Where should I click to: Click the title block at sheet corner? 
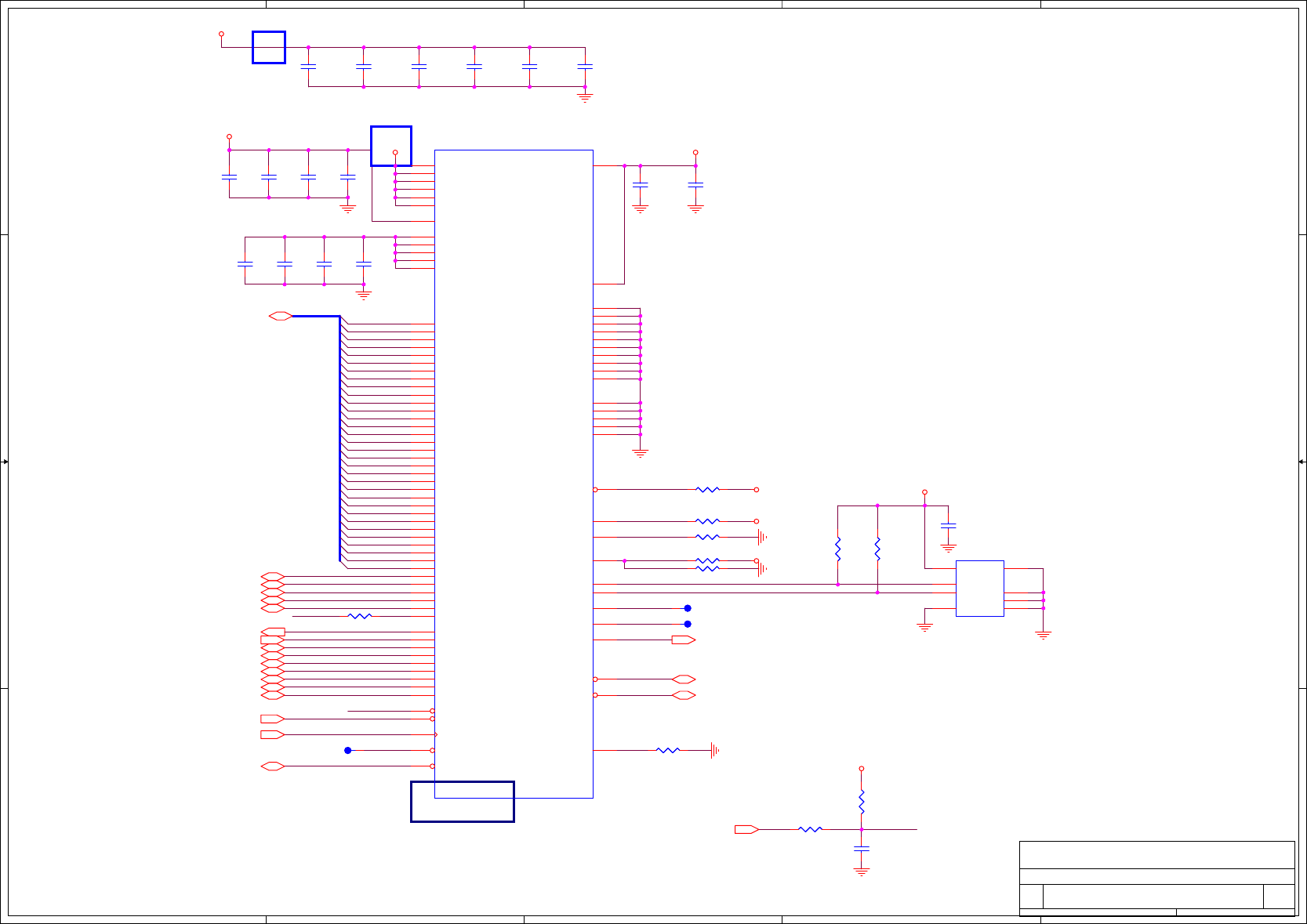coord(1156,879)
